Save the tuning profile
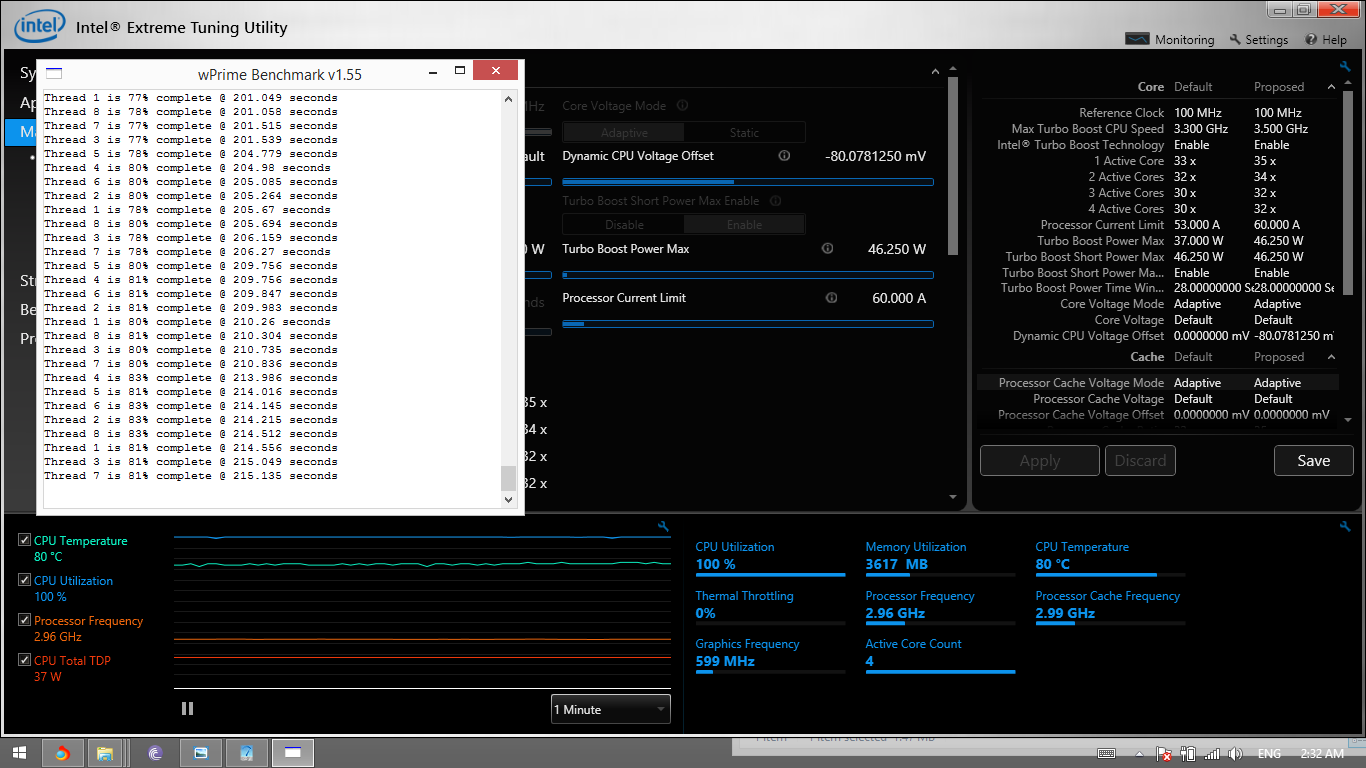 coord(1313,461)
